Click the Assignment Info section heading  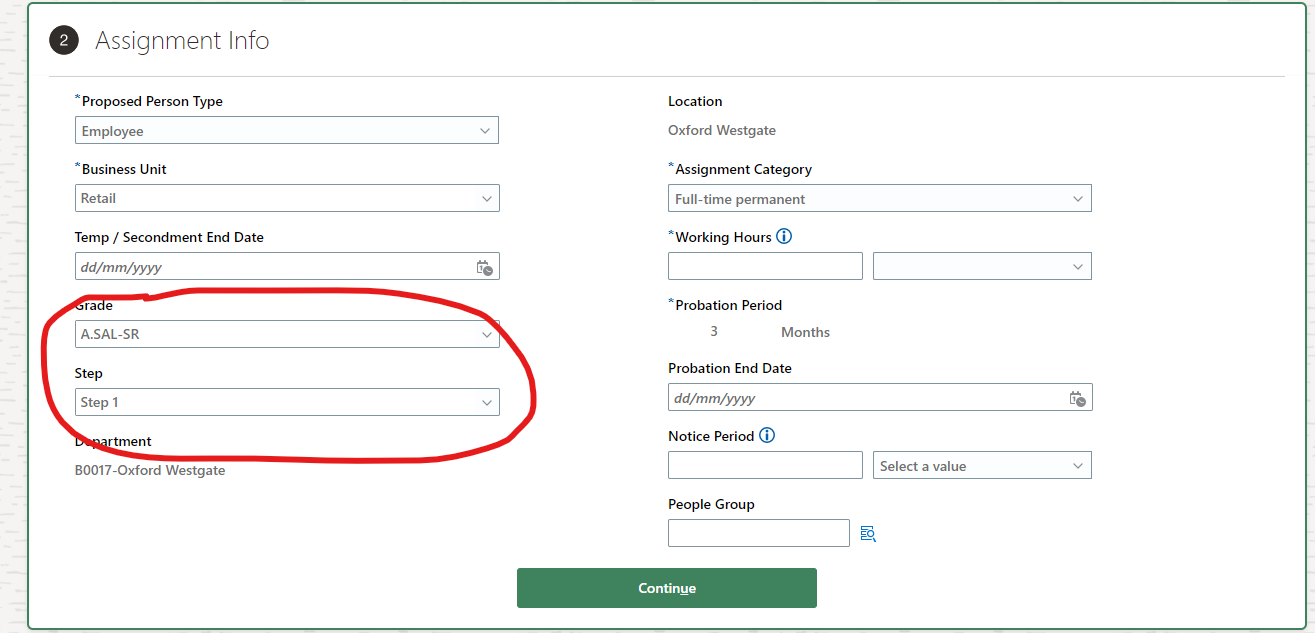pos(182,41)
